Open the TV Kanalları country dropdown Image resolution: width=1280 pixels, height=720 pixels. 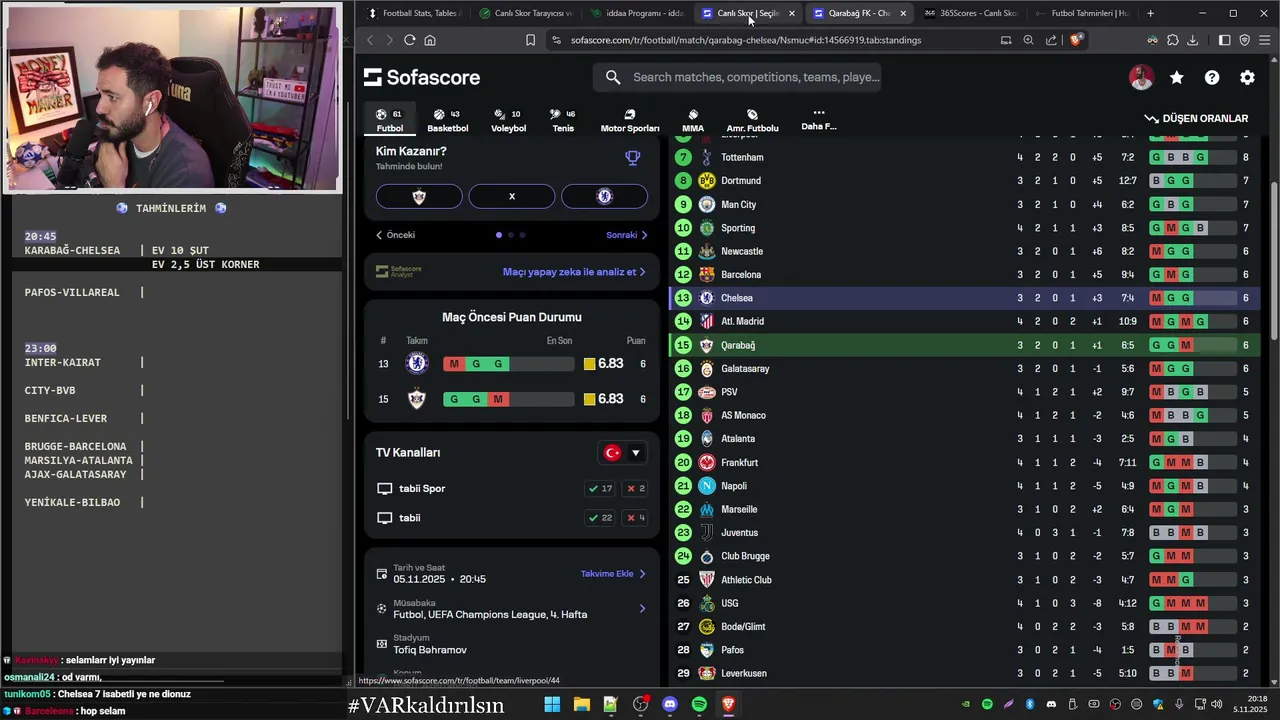[x=622, y=453]
